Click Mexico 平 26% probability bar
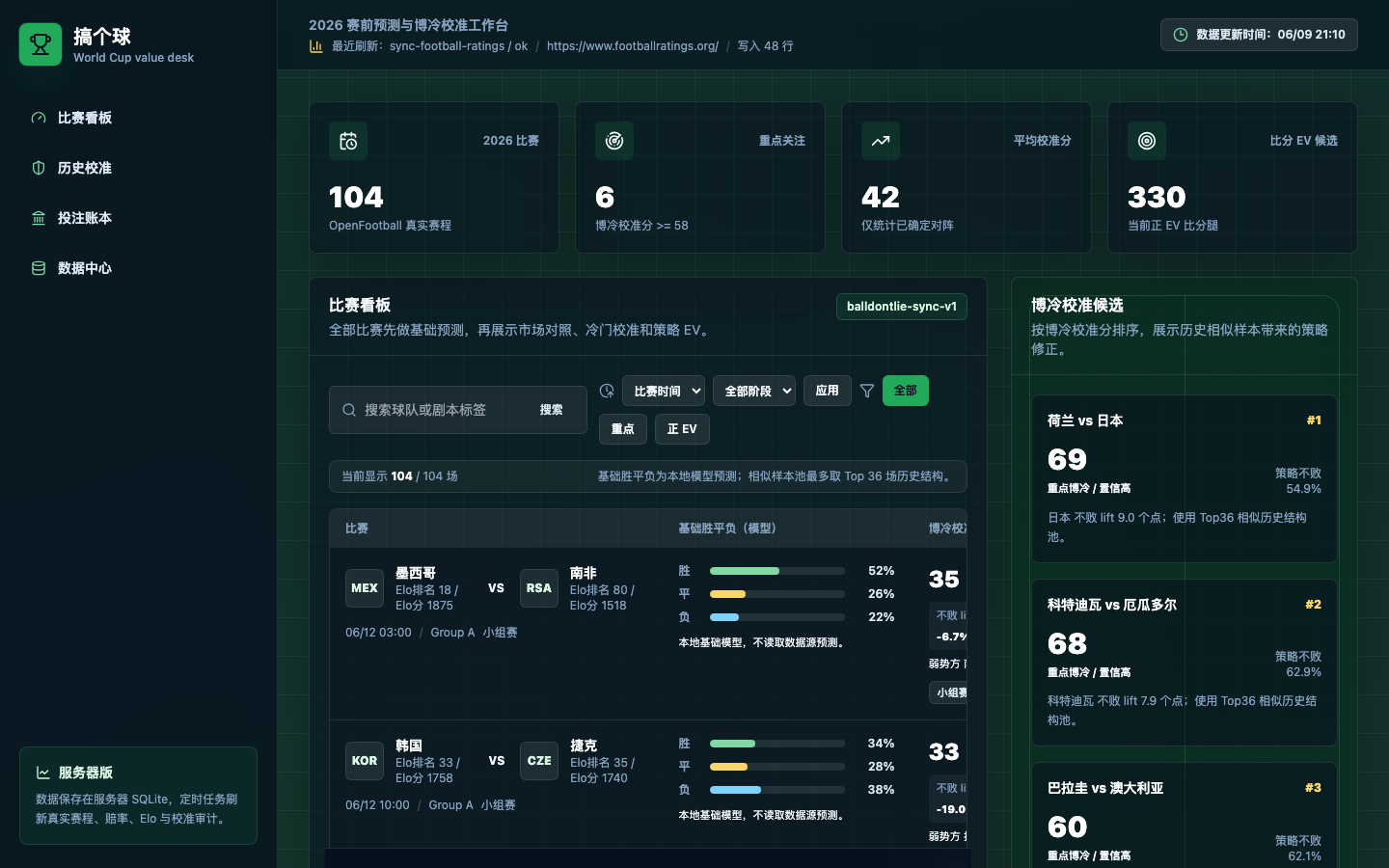 (777, 594)
